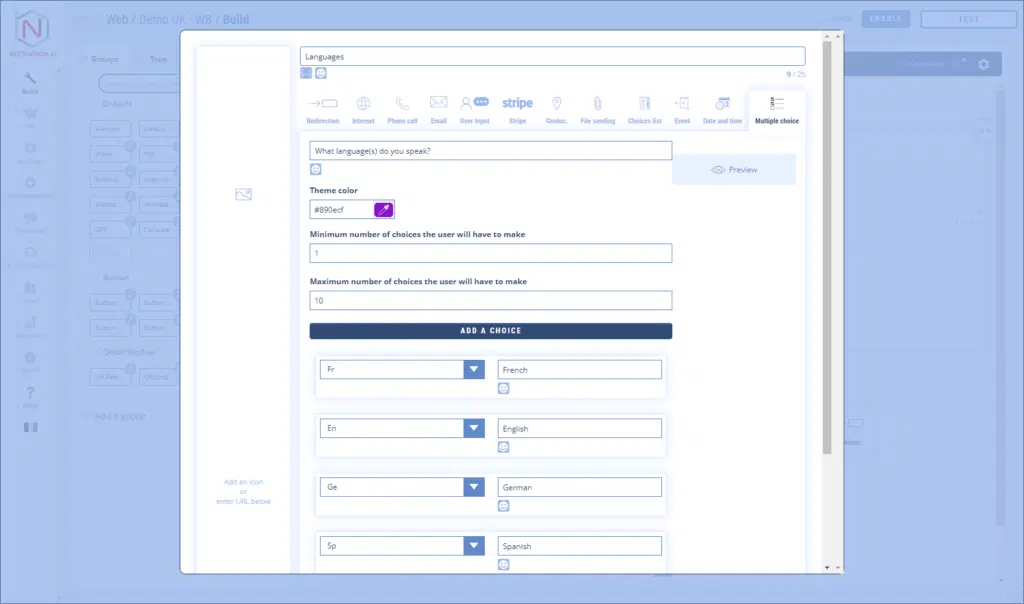Switch to the Multiple choice tab

[x=777, y=108]
